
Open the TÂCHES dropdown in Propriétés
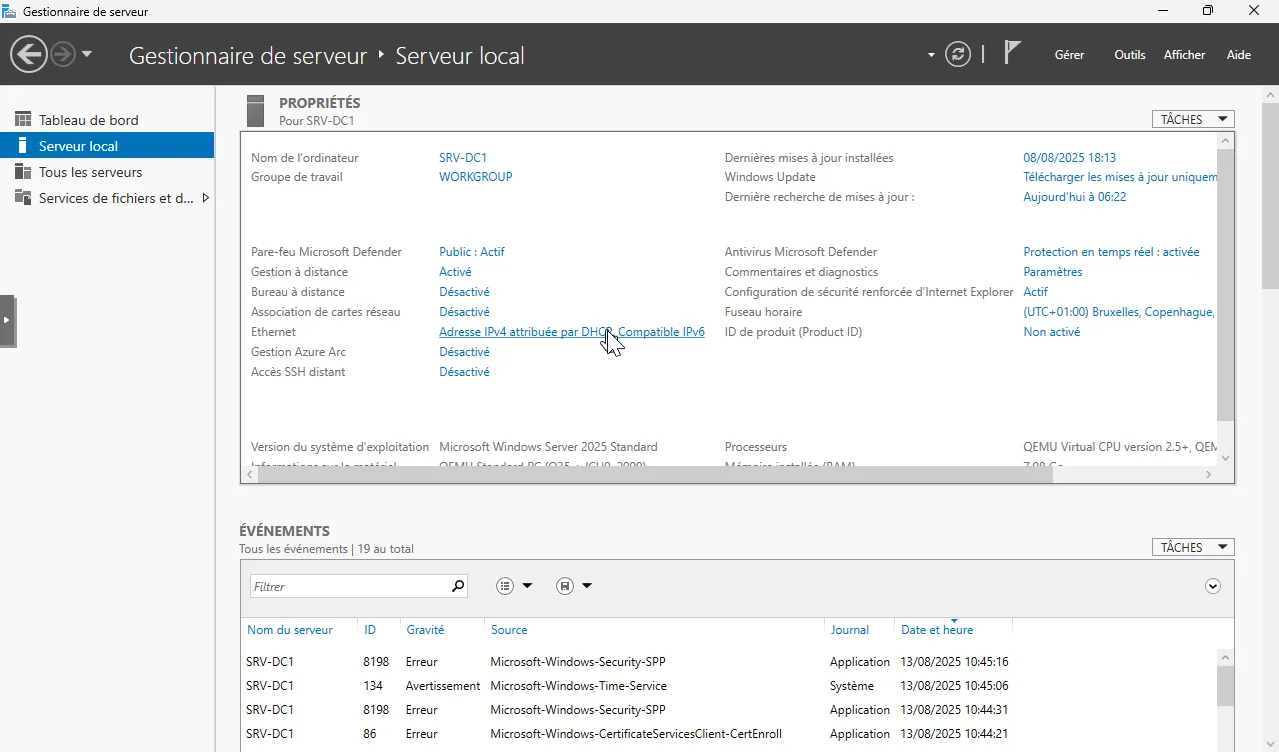coord(1193,119)
